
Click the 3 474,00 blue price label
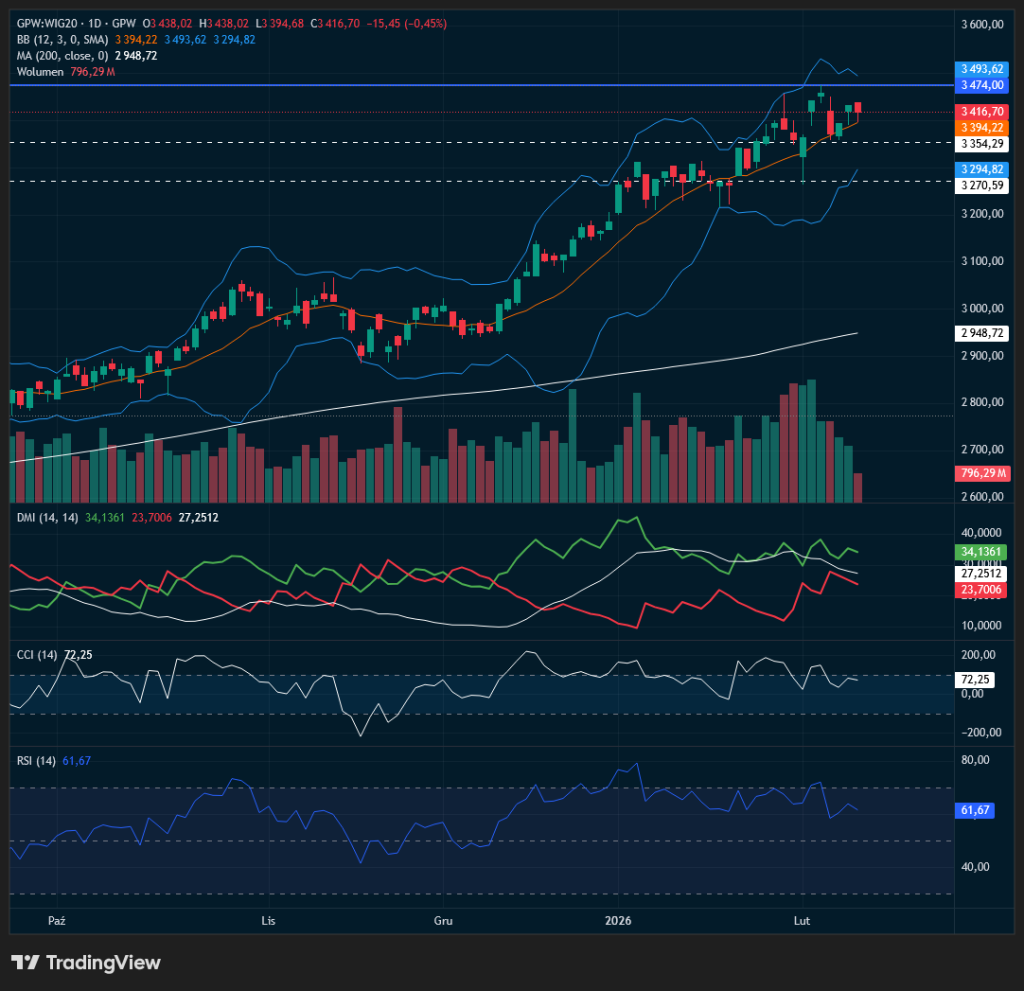point(981,86)
